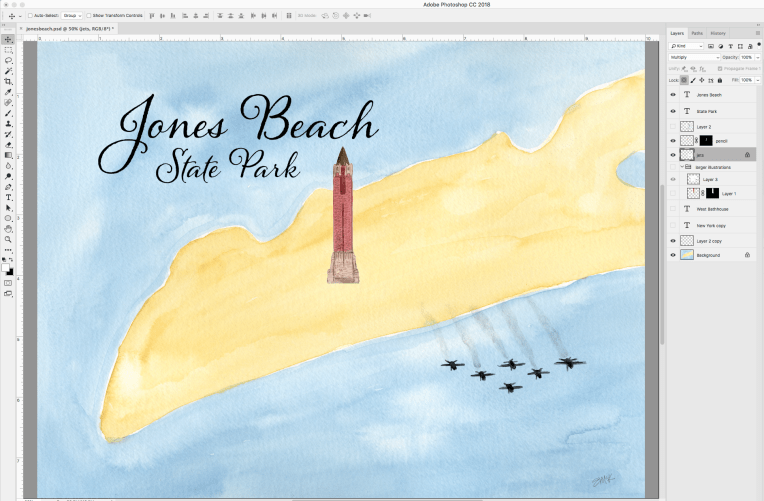
Task: Filter layers for adjustment layers
Action: pyautogui.click(x=721, y=46)
